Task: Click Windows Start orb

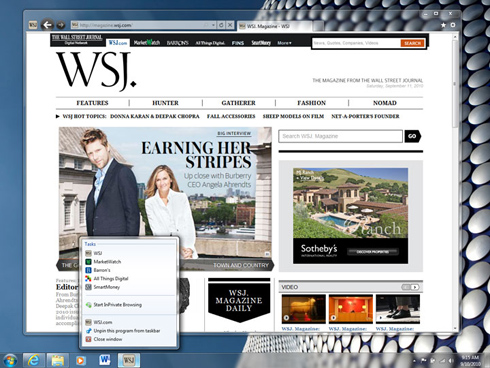Action: pyautogui.click(x=10, y=360)
